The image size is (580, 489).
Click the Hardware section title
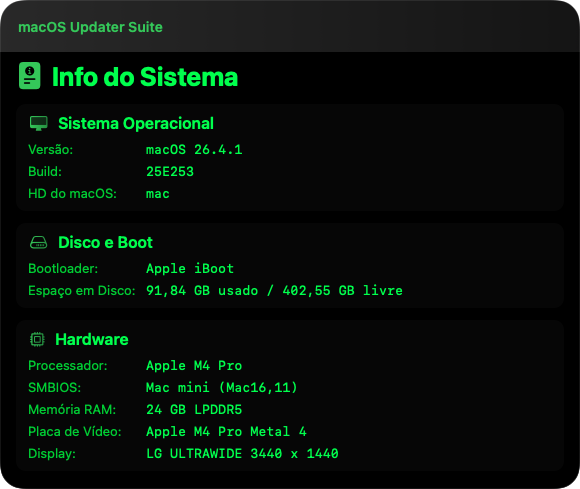pyautogui.click(x=92, y=340)
